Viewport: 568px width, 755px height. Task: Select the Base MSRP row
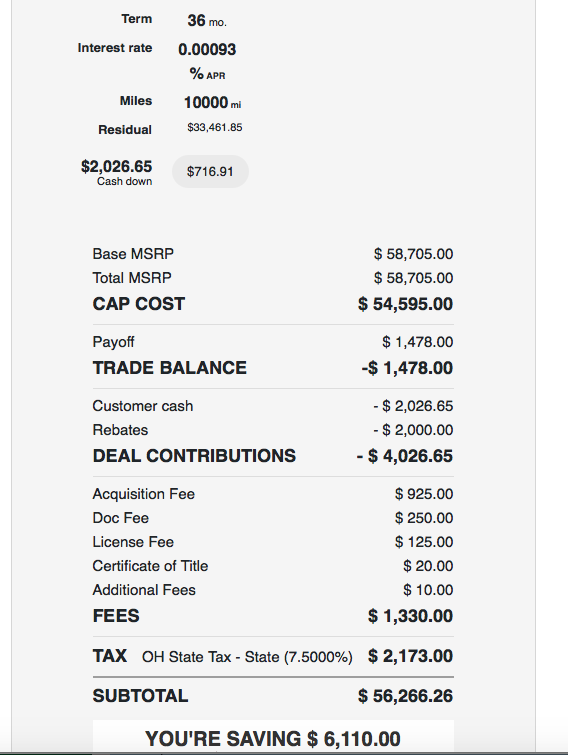point(272,254)
